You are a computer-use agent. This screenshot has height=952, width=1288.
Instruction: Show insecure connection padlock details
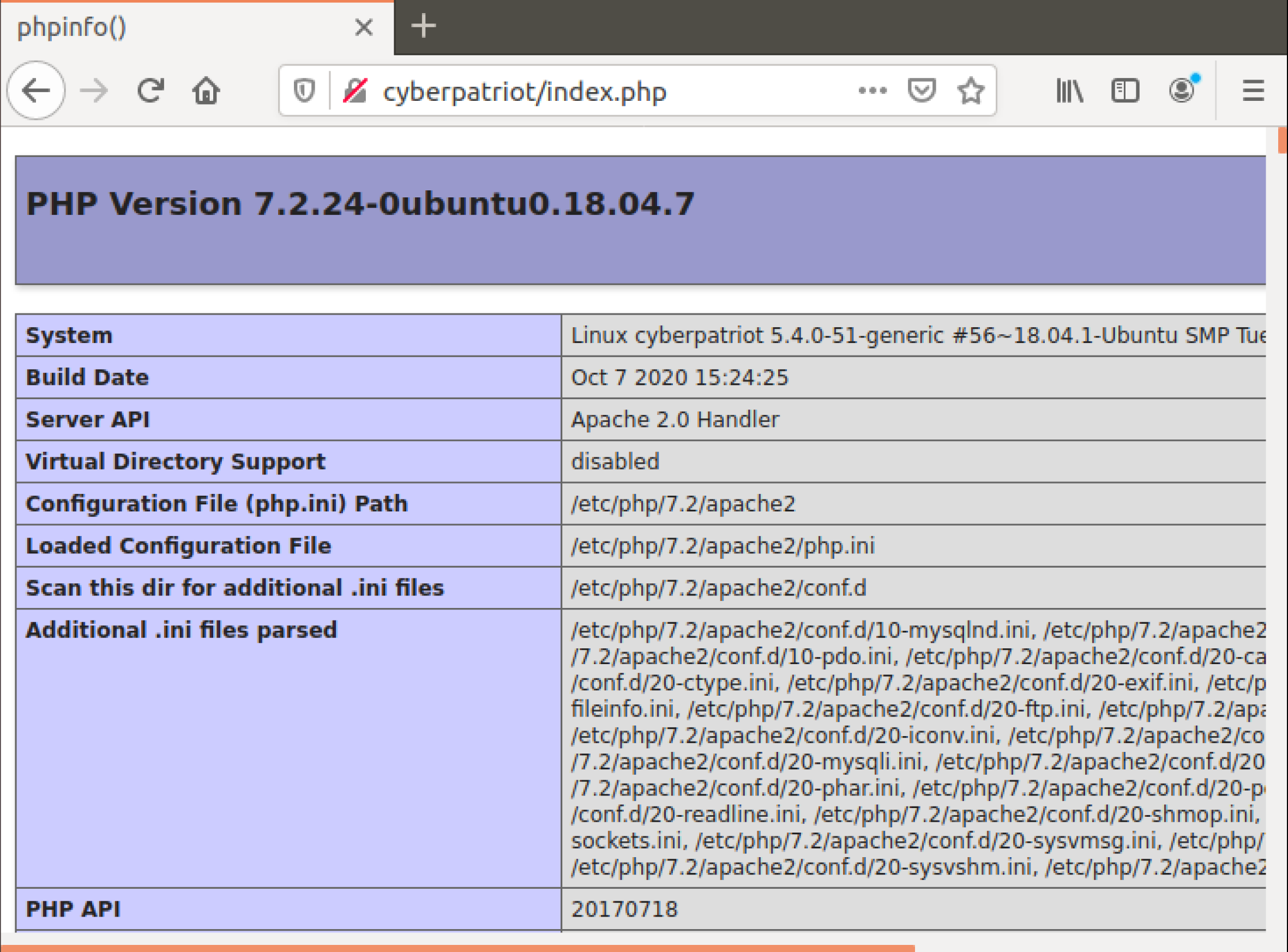tap(355, 91)
